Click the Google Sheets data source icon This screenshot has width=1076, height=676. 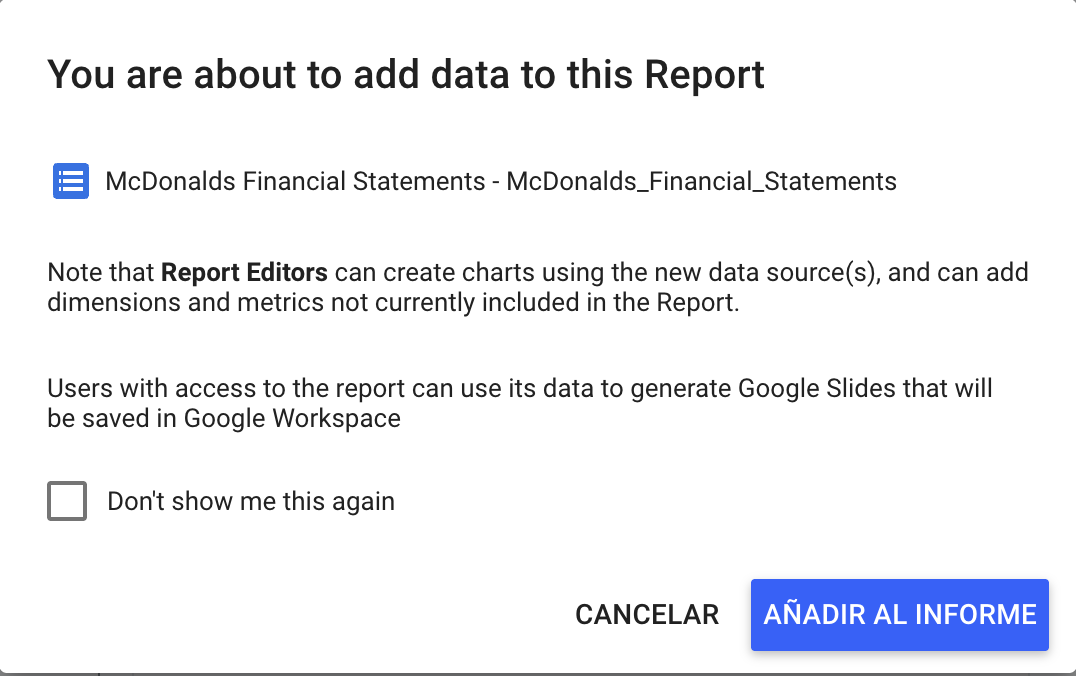(70, 181)
